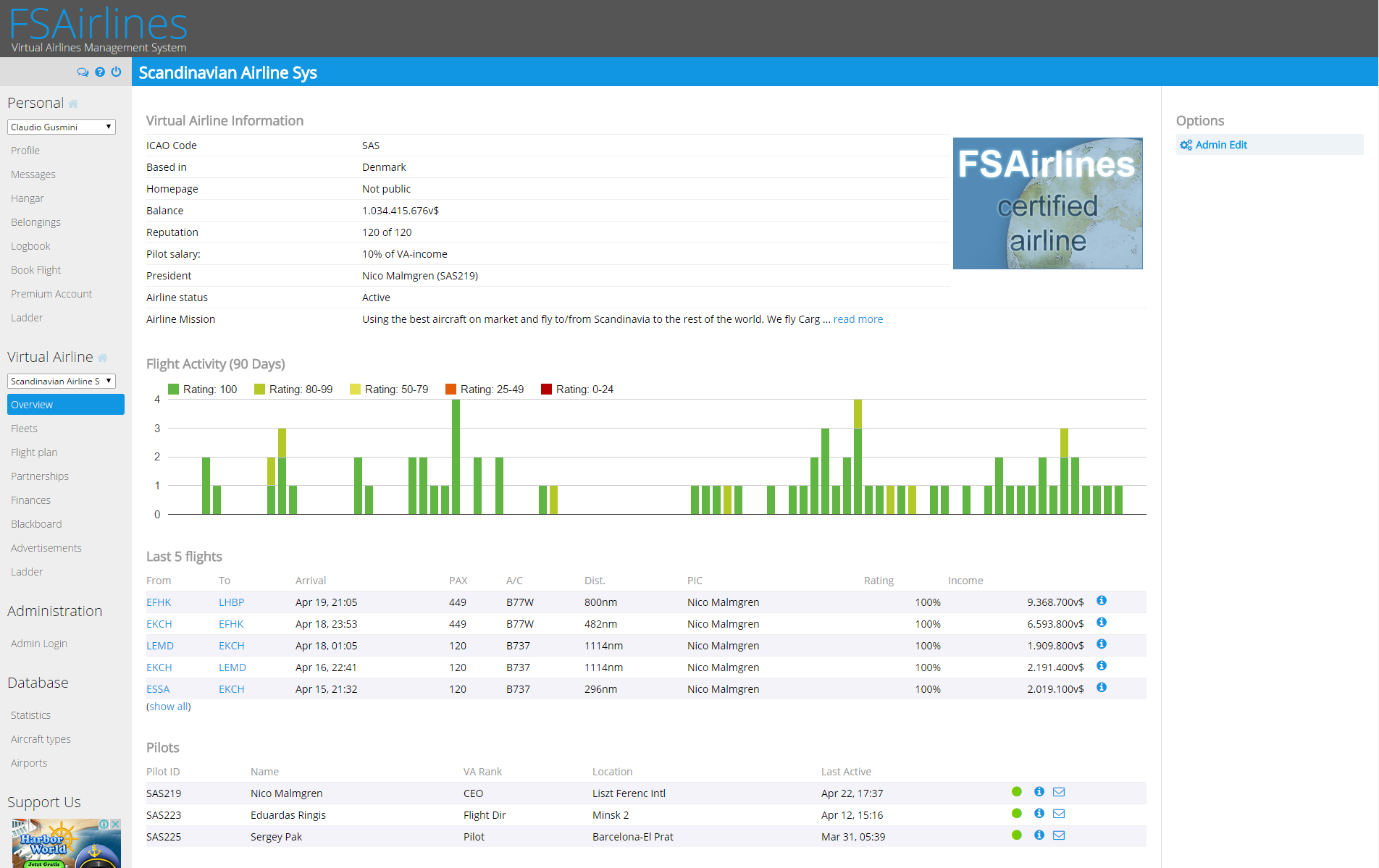The width and height of the screenshot is (1379, 868).
Task: Open the Claudio Gusmini pilot dropdown
Action: coord(62,127)
